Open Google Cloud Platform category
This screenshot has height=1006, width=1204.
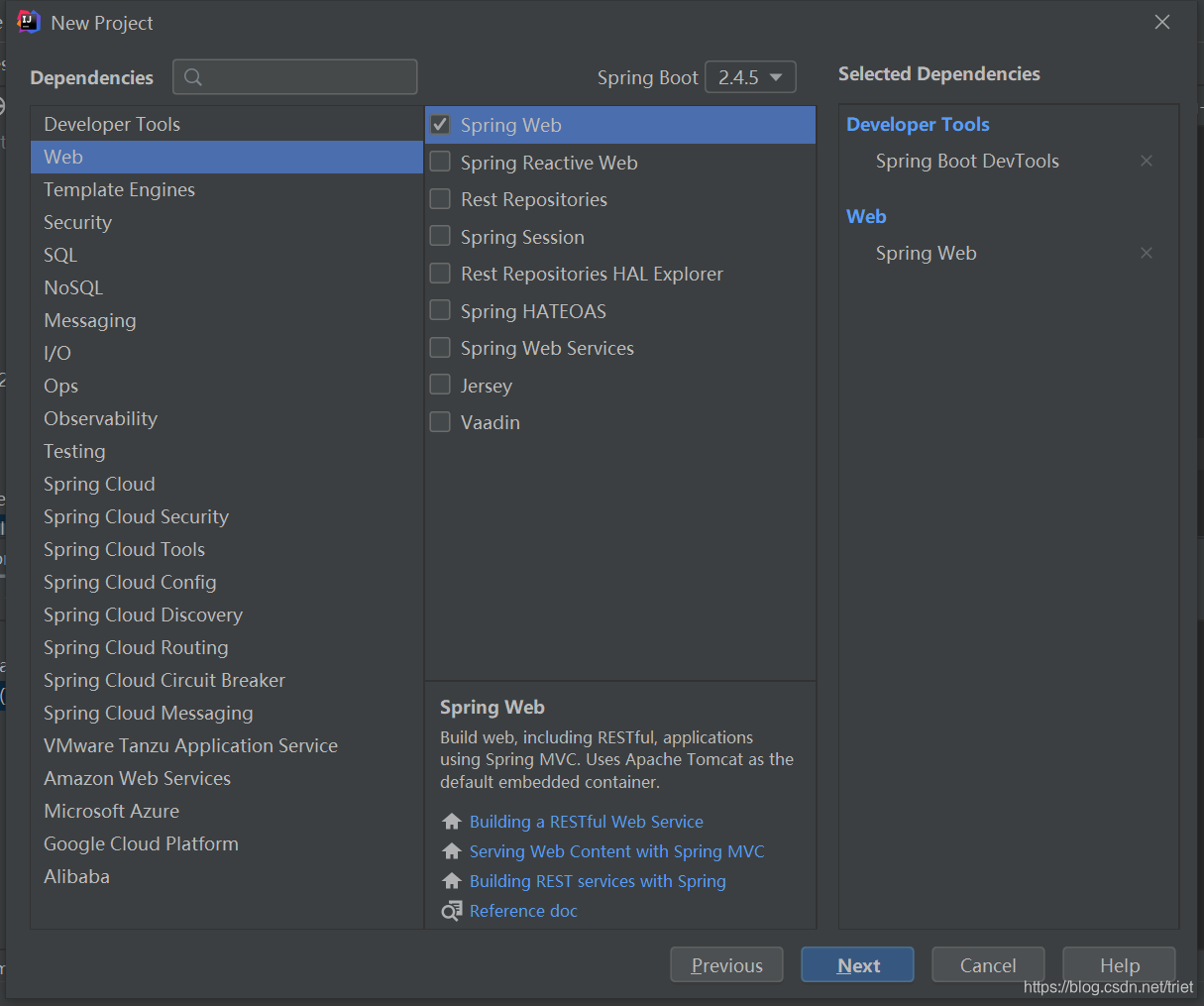click(227, 843)
